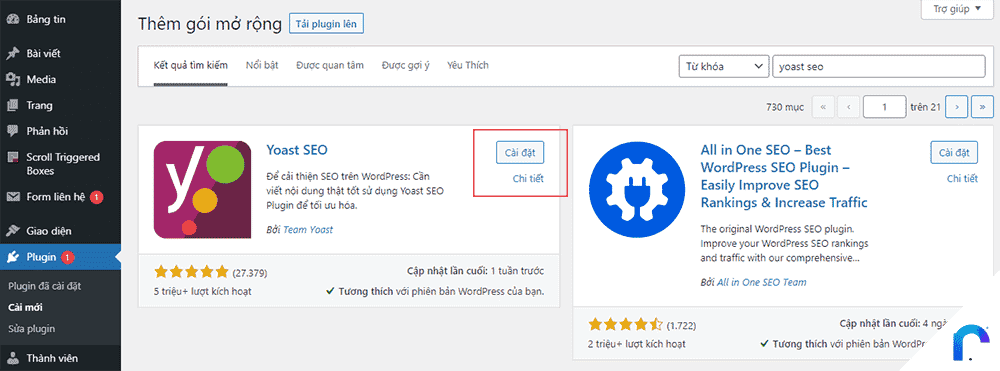Expand the Trợ giúp help panel
The width and height of the screenshot is (1000, 371).
click(x=958, y=9)
